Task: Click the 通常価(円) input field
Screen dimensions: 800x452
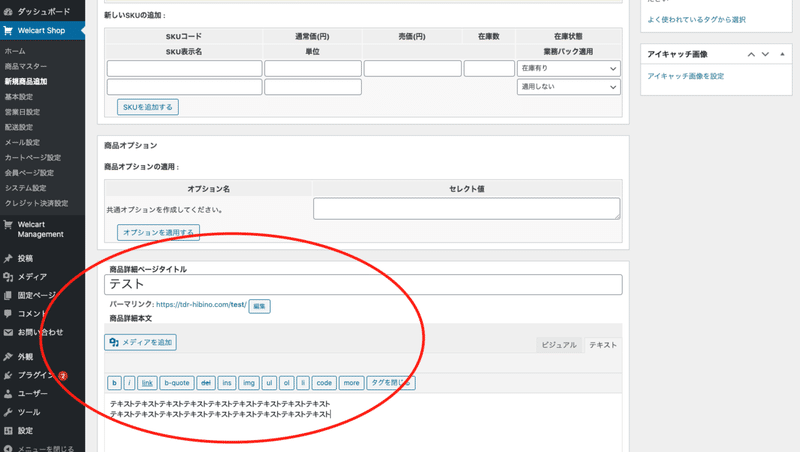Action: (313, 68)
